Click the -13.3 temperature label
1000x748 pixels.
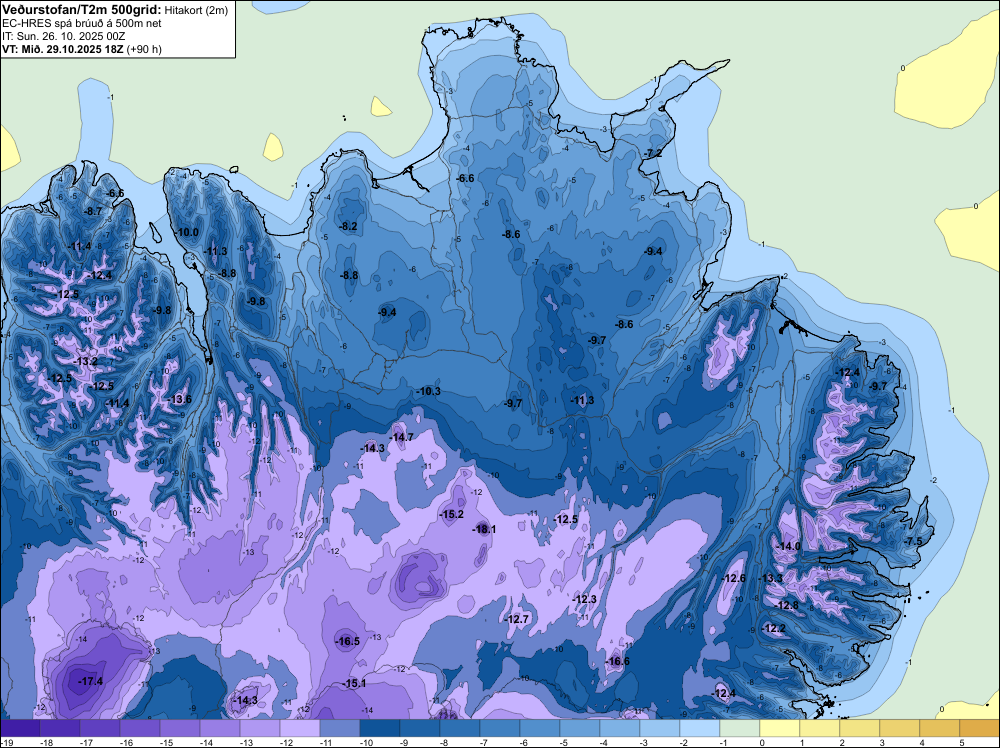[x=770, y=578]
